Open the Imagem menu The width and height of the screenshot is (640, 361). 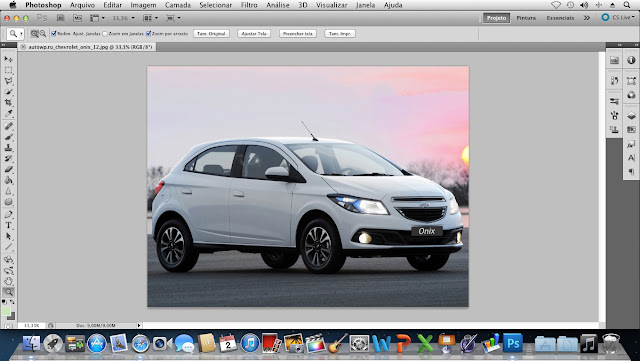[143, 5]
